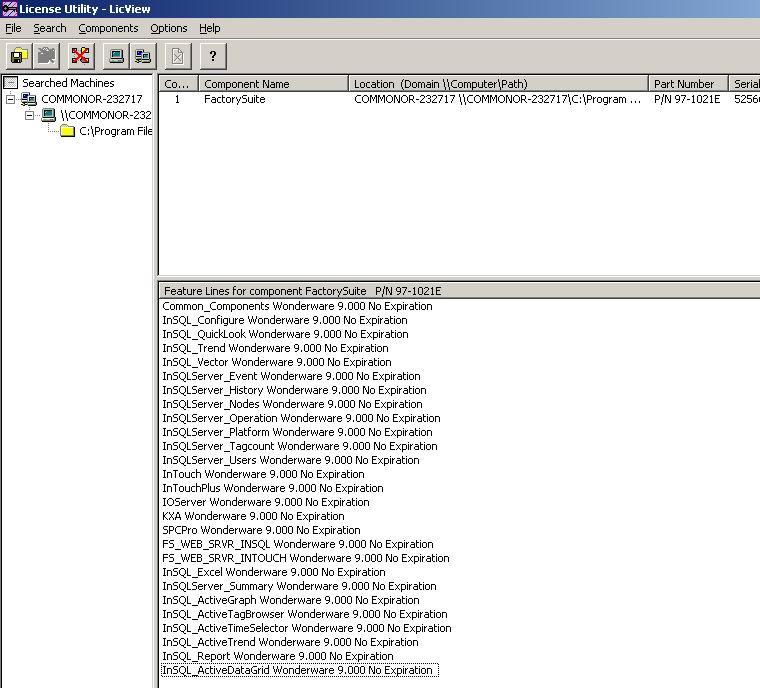760x688 pixels.
Task: Click the License Utility title bar app icon
Action: pos(9,9)
